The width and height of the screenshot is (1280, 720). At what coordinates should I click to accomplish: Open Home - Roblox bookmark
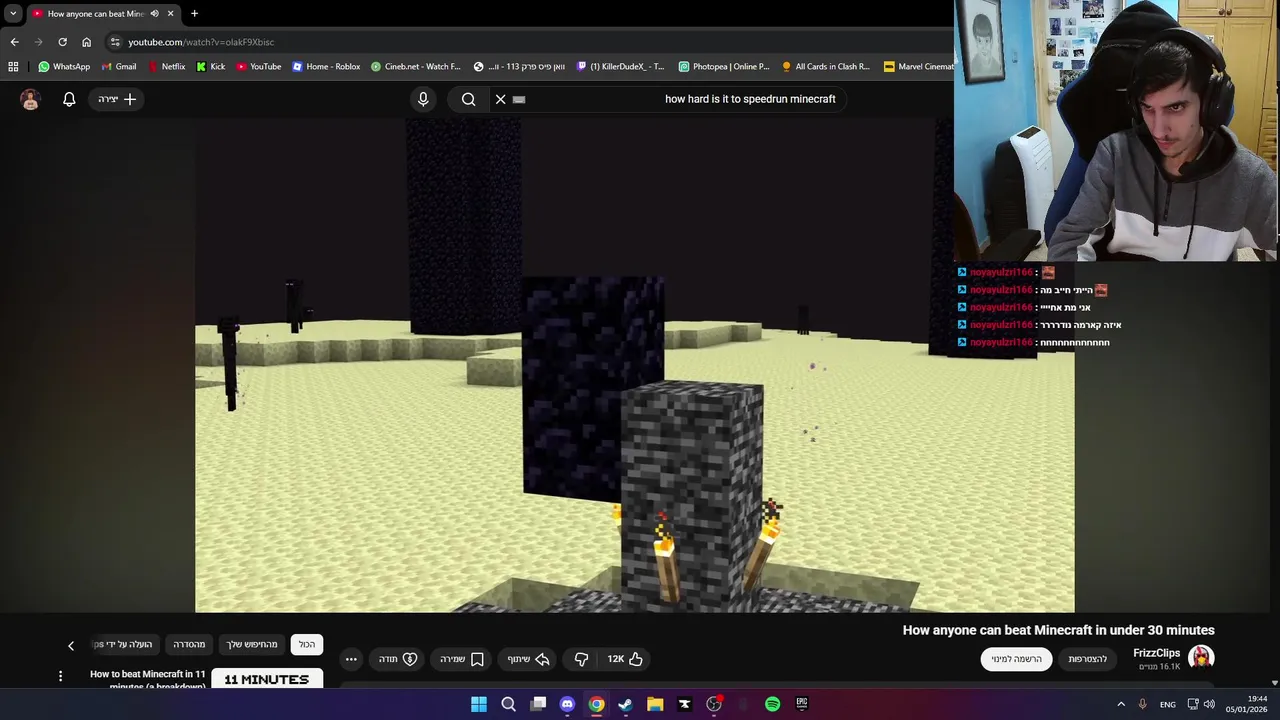click(326, 66)
